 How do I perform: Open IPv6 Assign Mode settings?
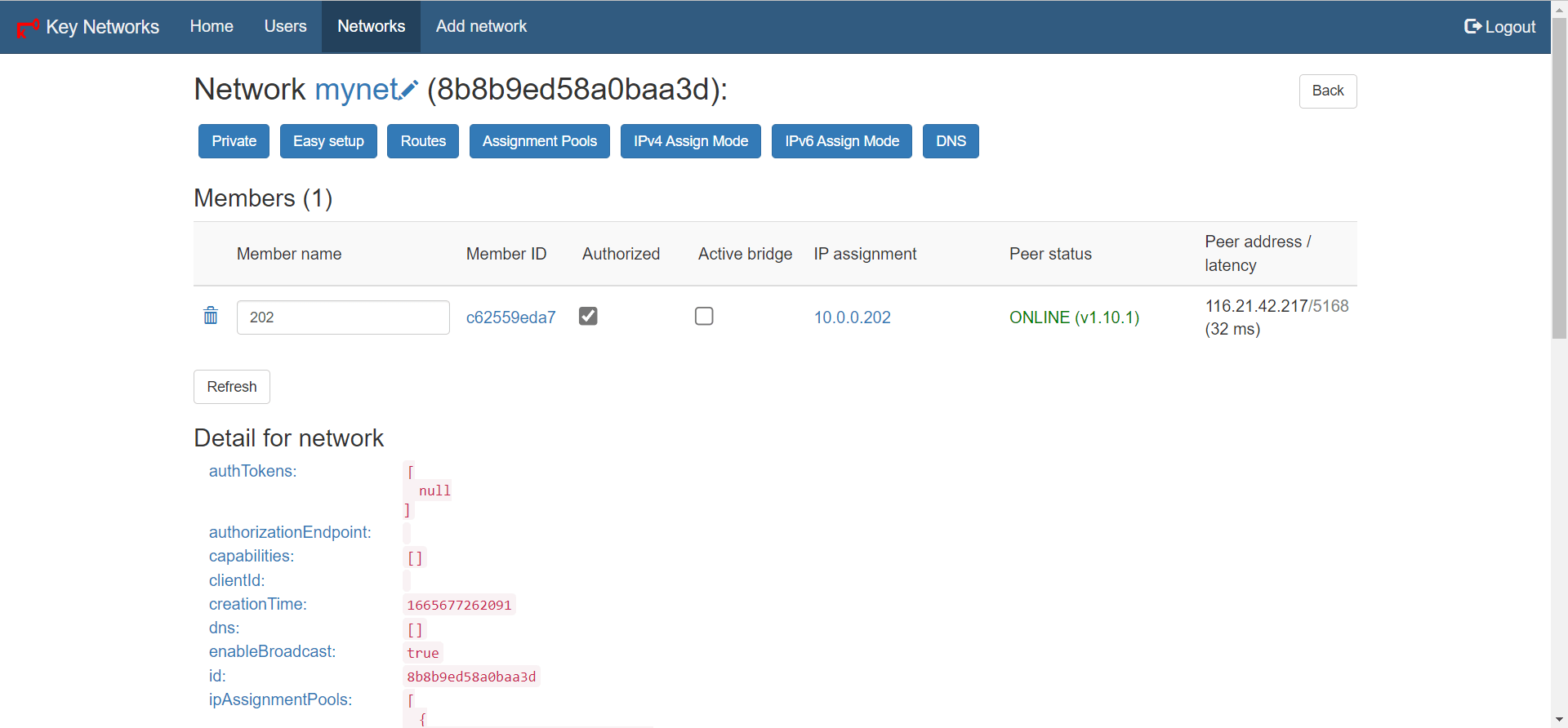tap(841, 141)
